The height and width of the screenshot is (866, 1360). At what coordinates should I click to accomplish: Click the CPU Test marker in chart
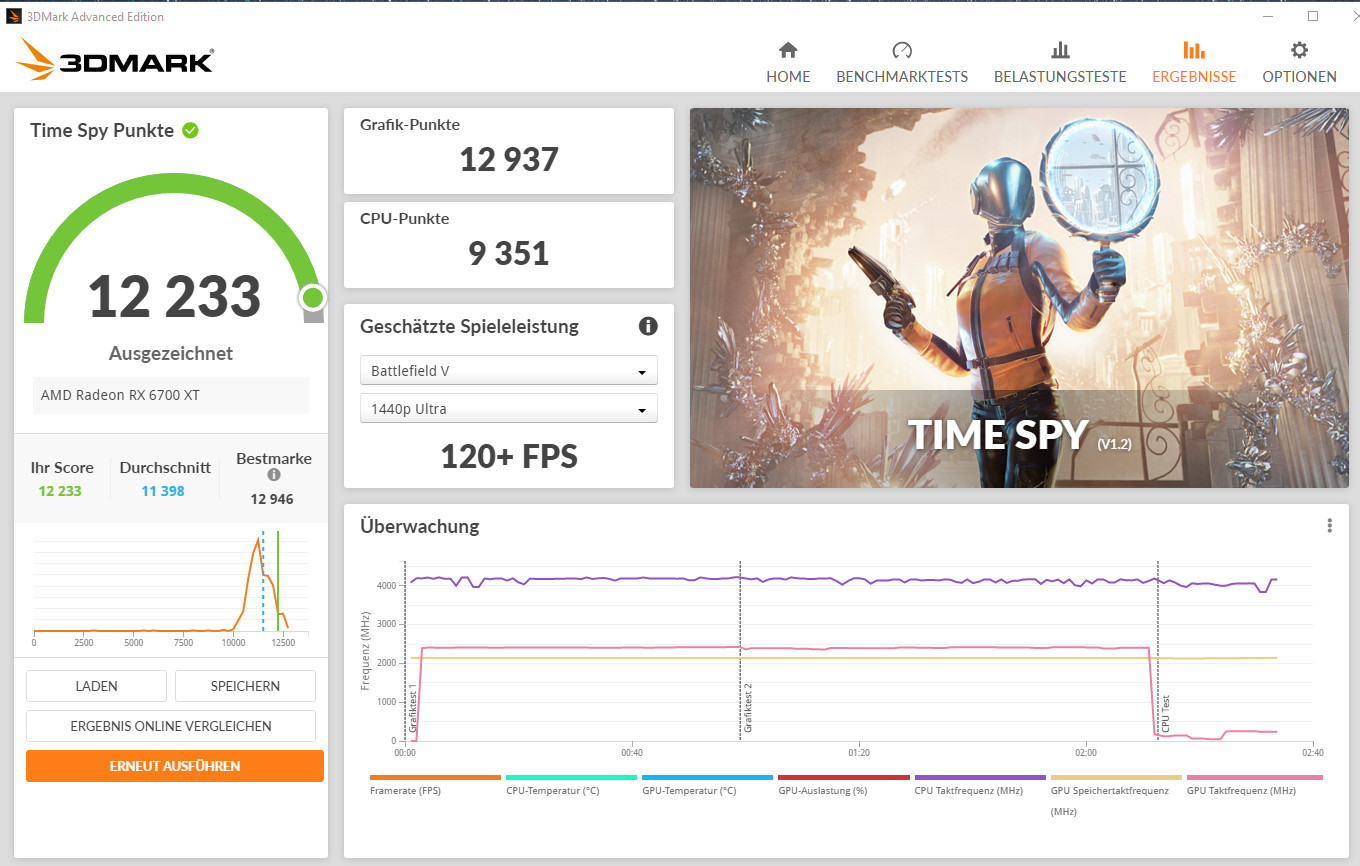point(1165,715)
